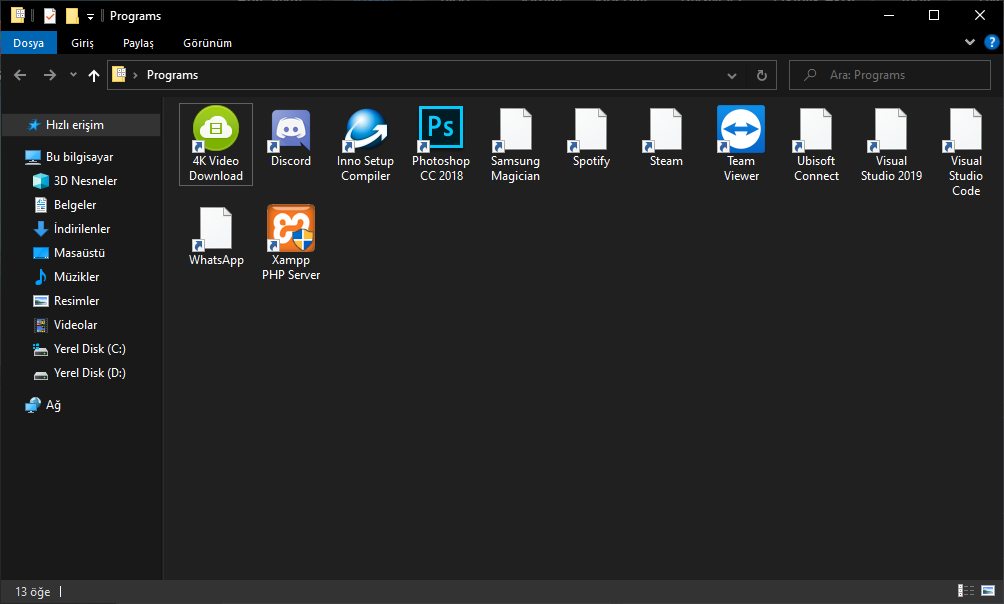This screenshot has height=604, width=1004.
Task: Click the Ara: Programs search field
Action: point(890,75)
